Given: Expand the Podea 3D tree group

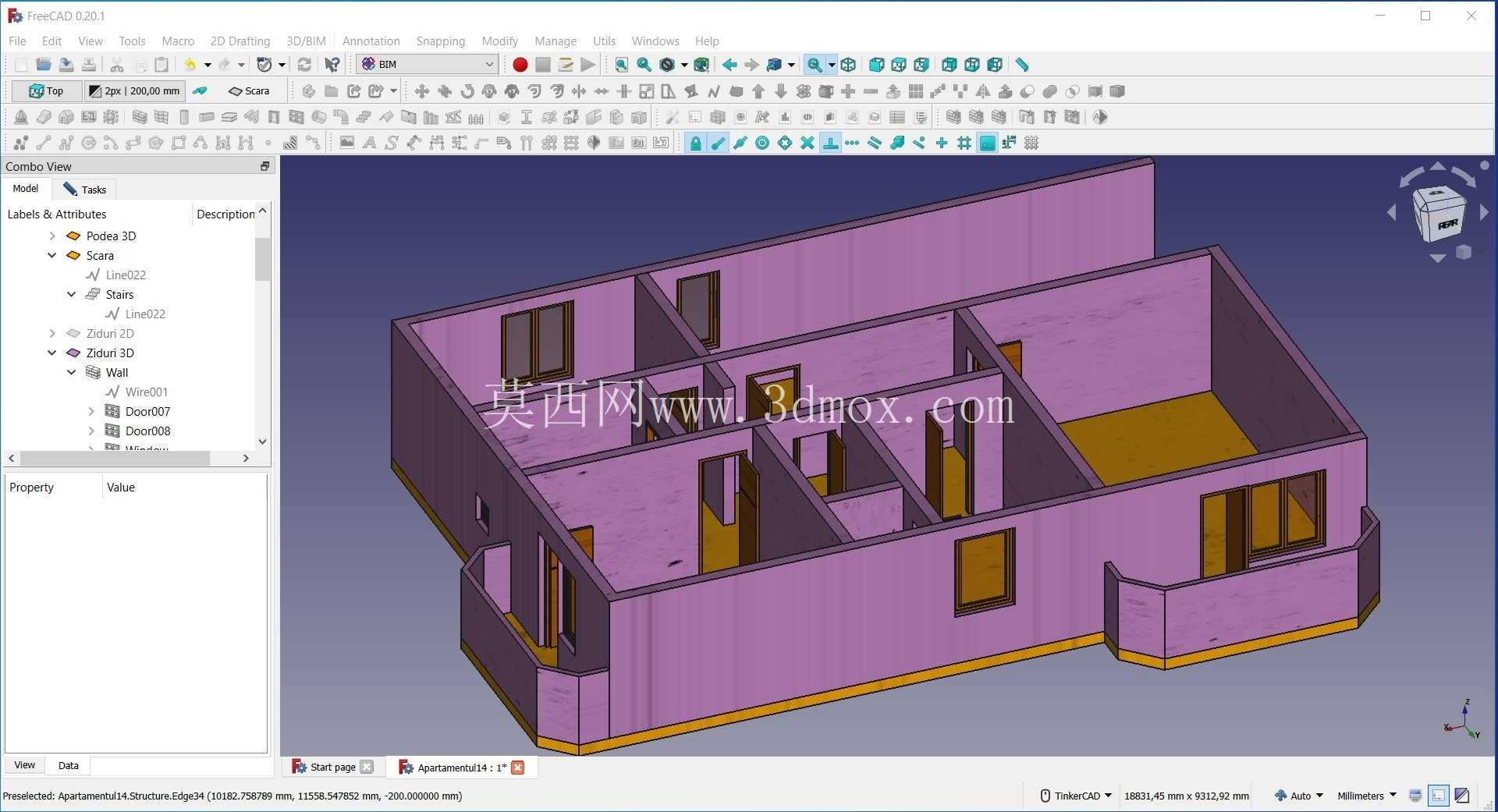Looking at the screenshot, I should click(x=52, y=236).
